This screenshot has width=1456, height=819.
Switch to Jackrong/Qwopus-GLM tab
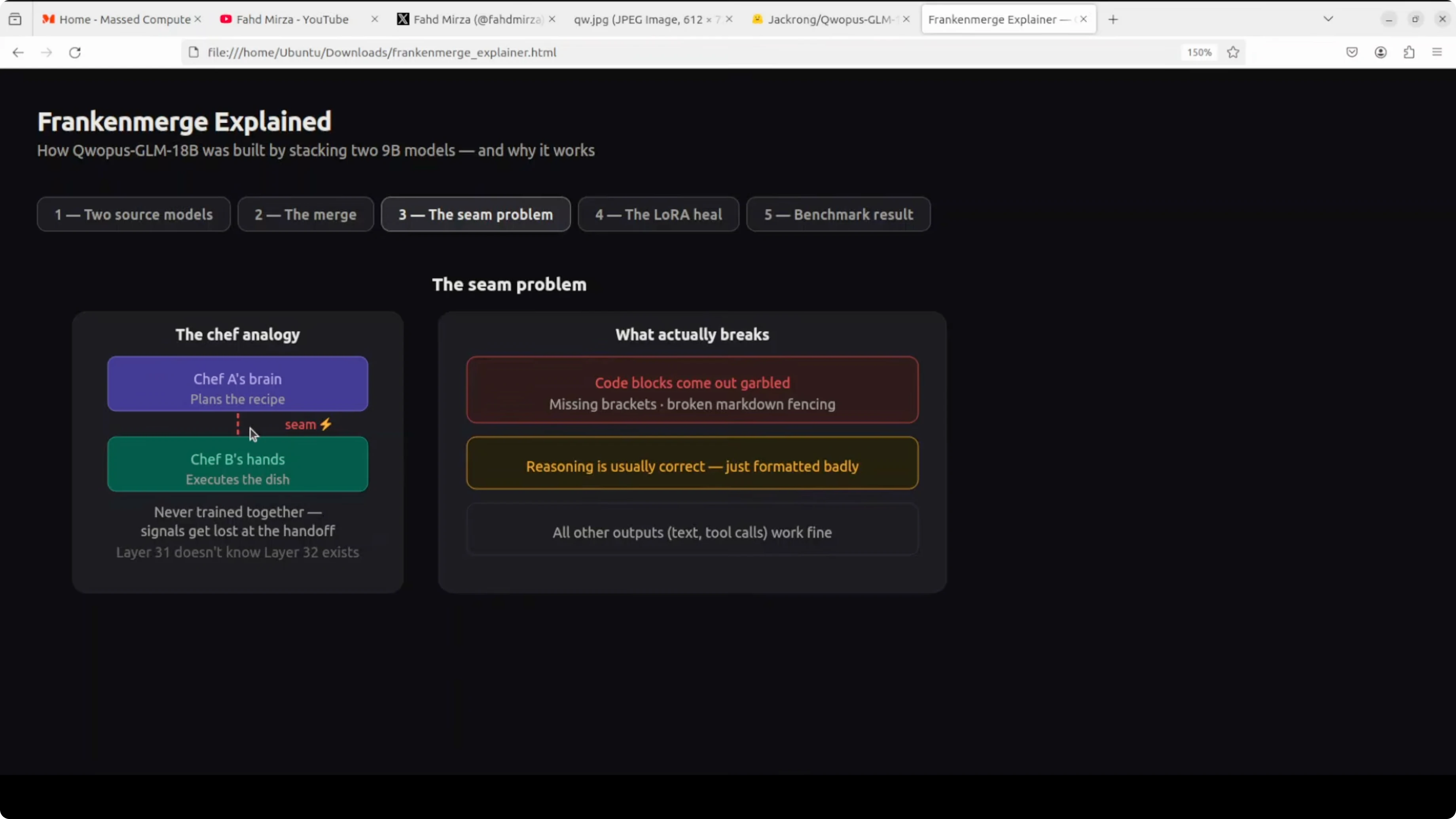(830, 19)
